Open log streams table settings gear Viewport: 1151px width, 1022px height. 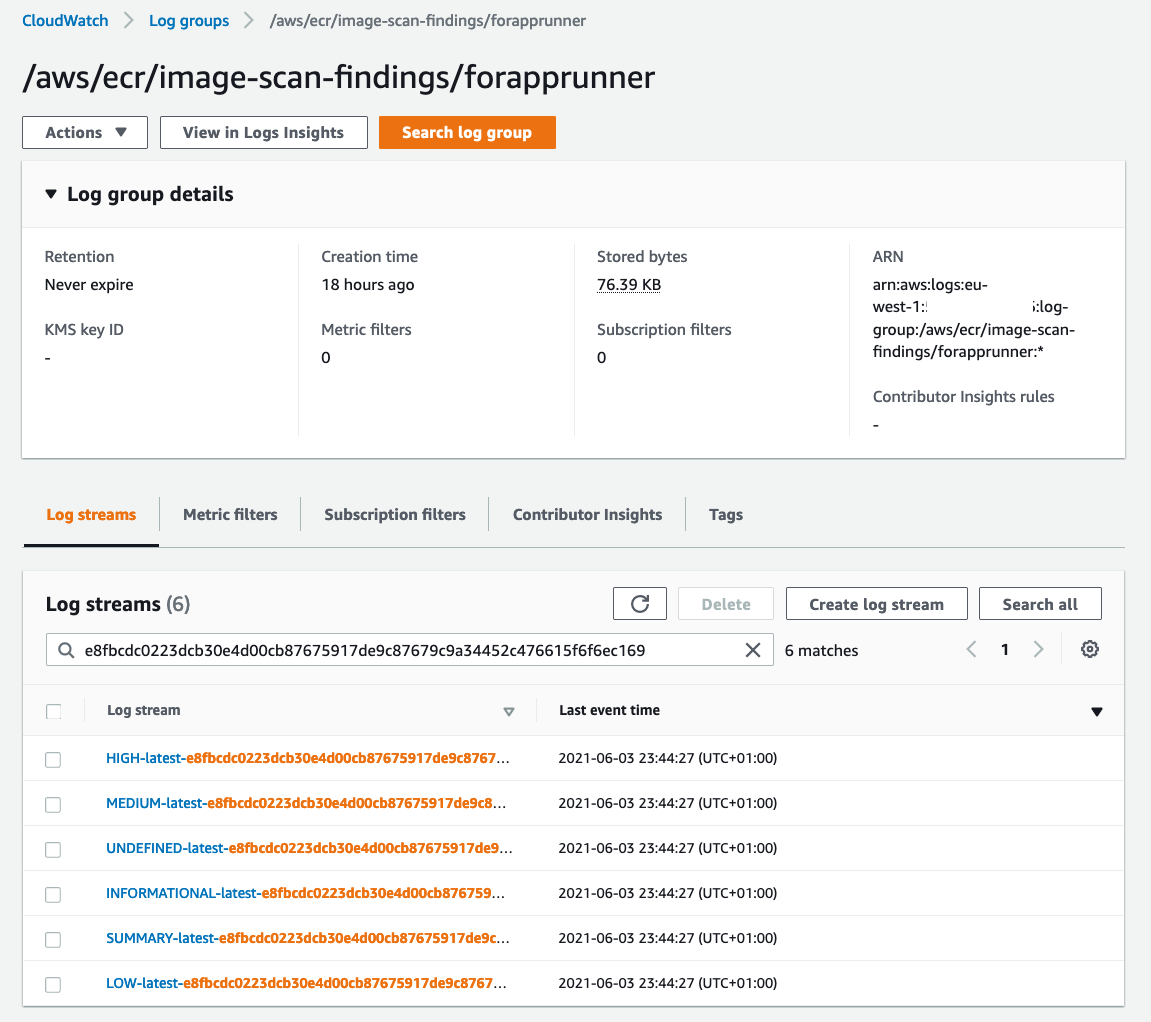tap(1089, 649)
